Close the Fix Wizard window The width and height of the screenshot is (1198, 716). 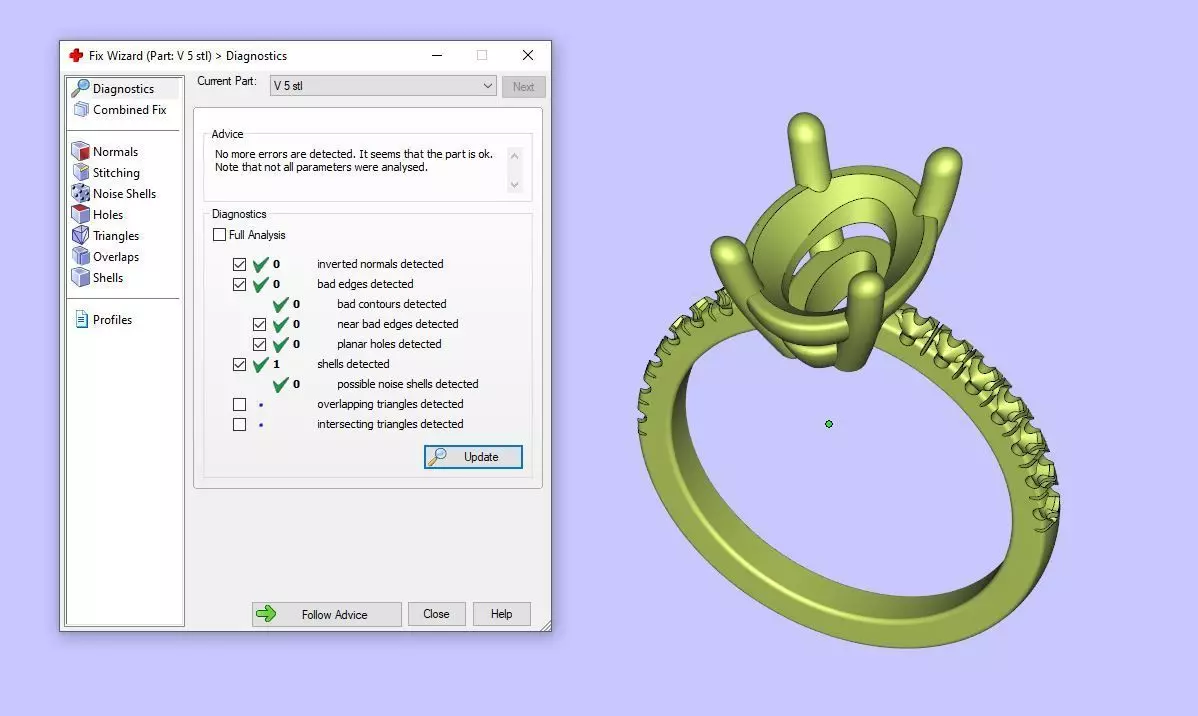point(528,55)
